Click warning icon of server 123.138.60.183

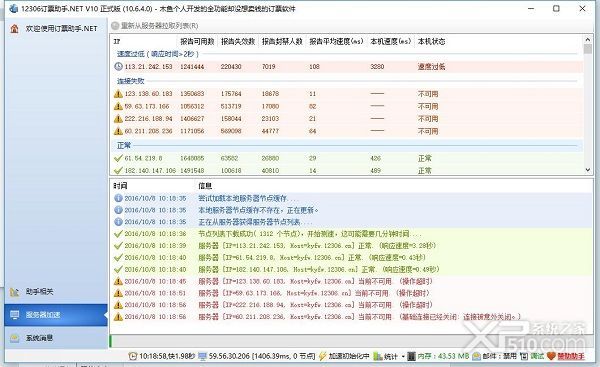pyautogui.click(x=118, y=93)
